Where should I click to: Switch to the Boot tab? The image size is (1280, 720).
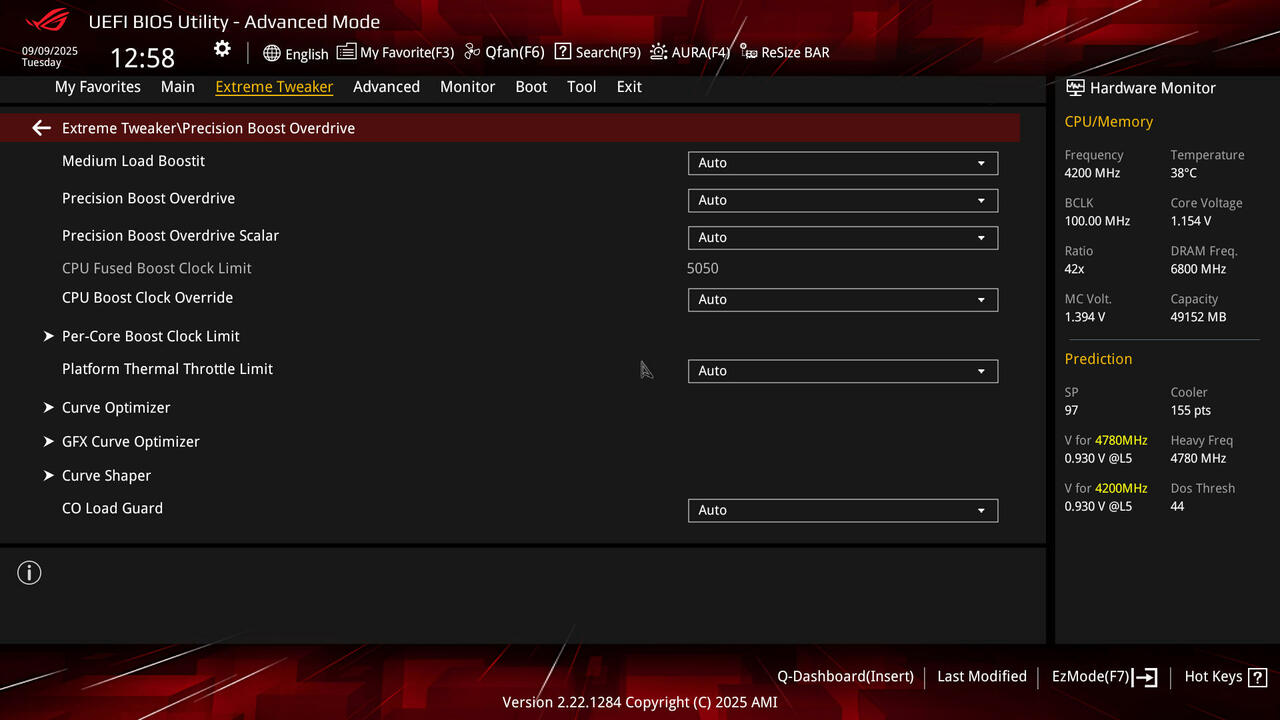[531, 87]
